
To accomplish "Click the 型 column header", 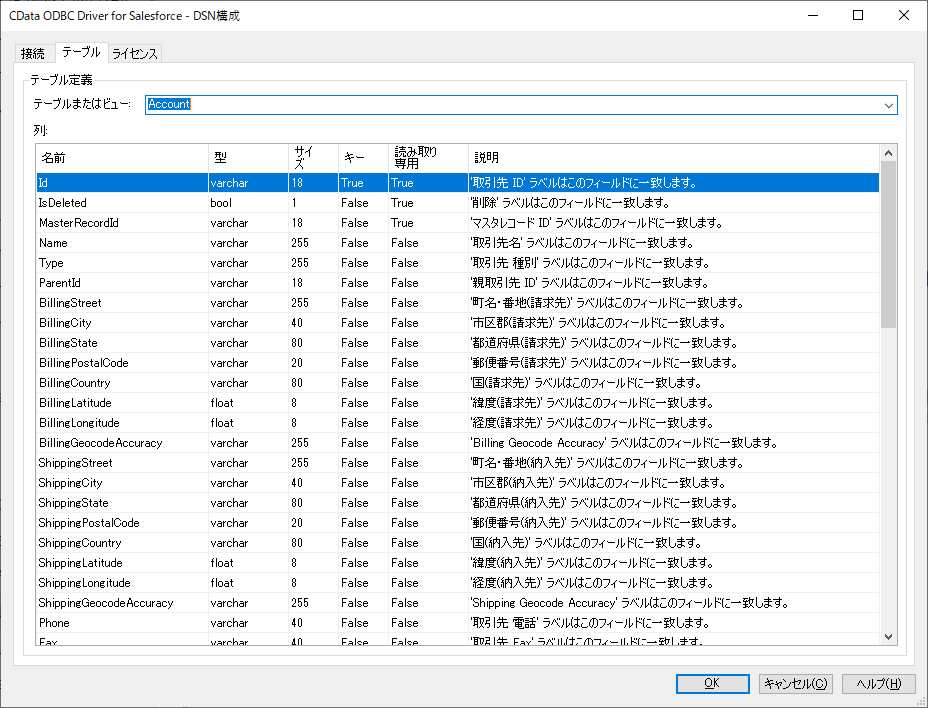I will pyautogui.click(x=247, y=157).
